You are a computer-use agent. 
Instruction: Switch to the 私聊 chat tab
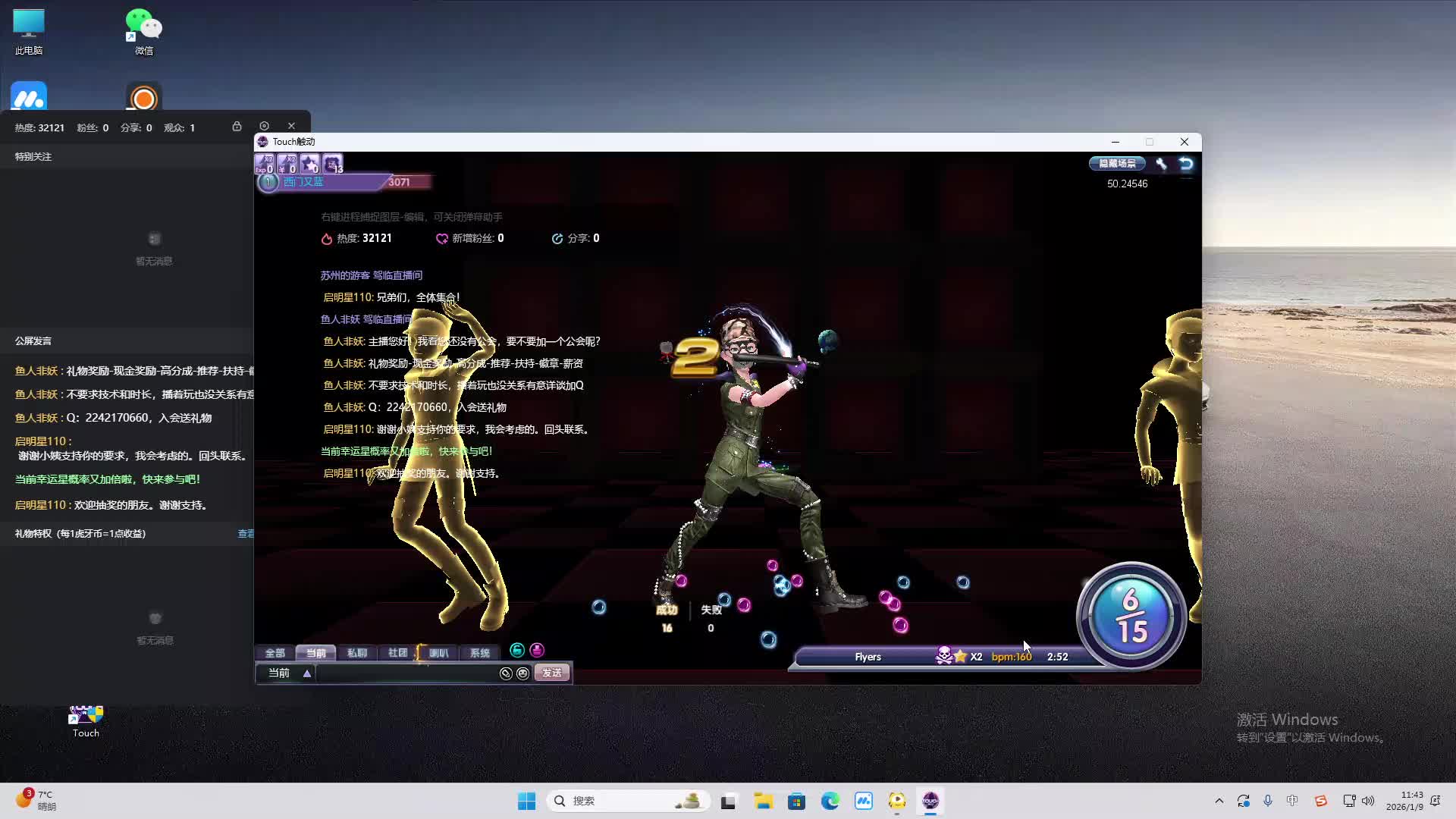(x=356, y=653)
